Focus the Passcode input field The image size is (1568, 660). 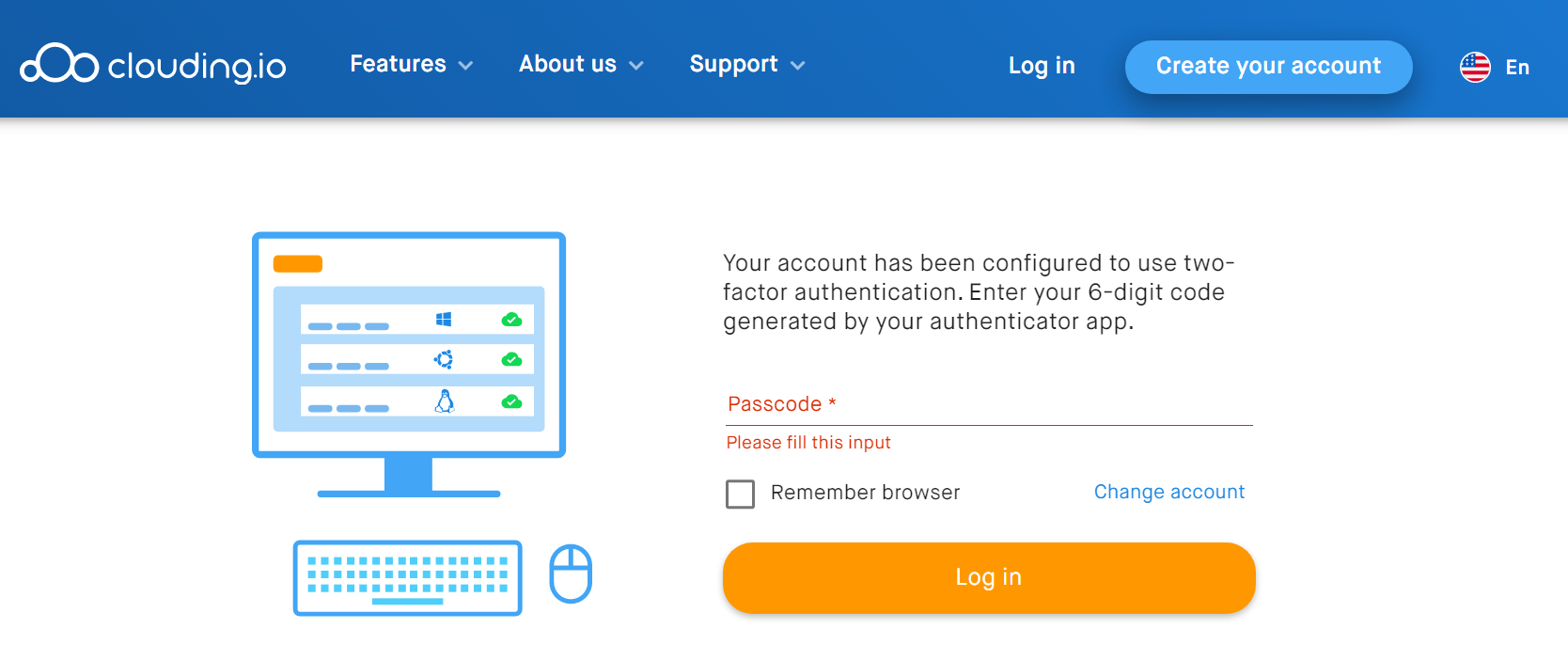coord(989,405)
